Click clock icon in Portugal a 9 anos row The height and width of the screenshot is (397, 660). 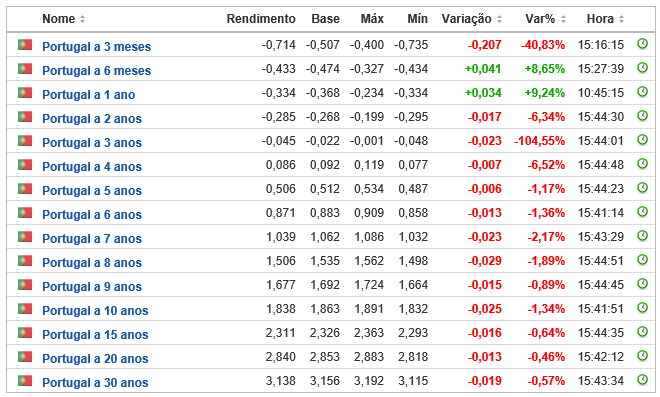coord(642,283)
